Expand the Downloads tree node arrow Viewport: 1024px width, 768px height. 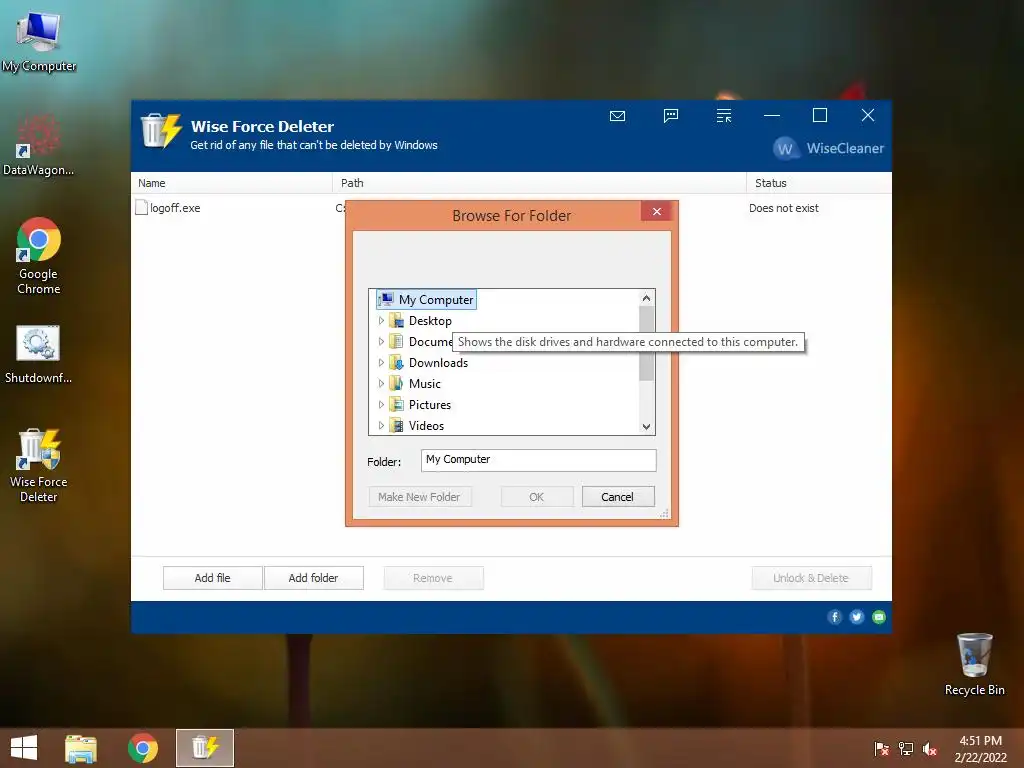click(x=381, y=362)
